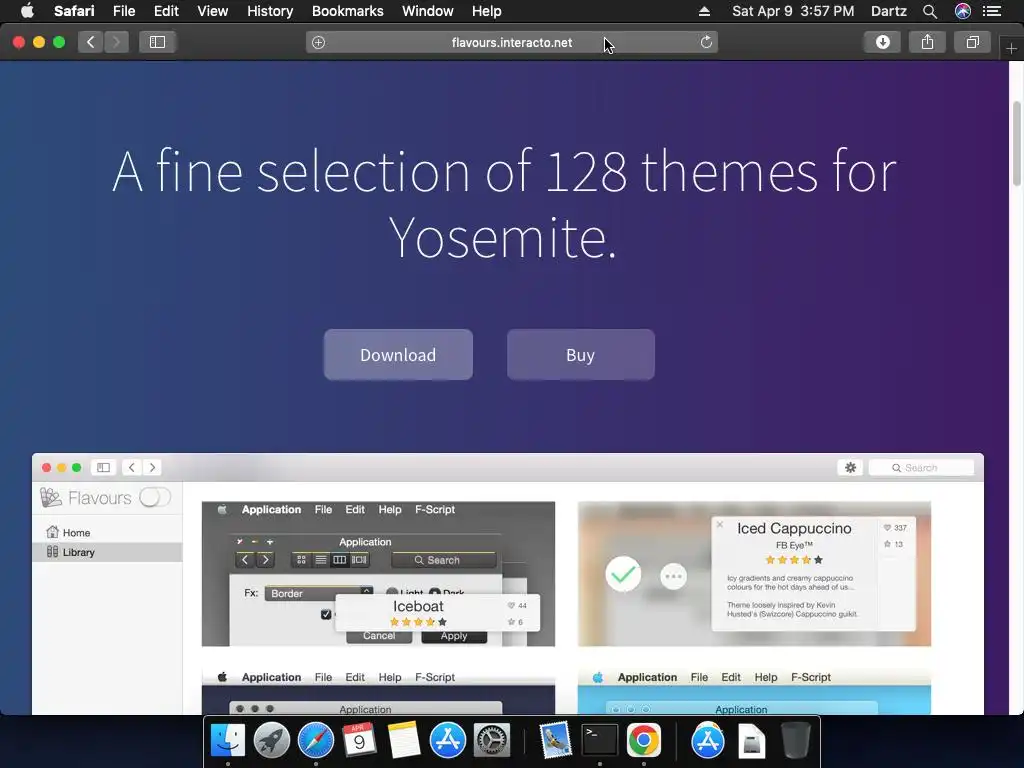Go forward in Safari
Screen dimensions: 1024x768
pos(116,42)
